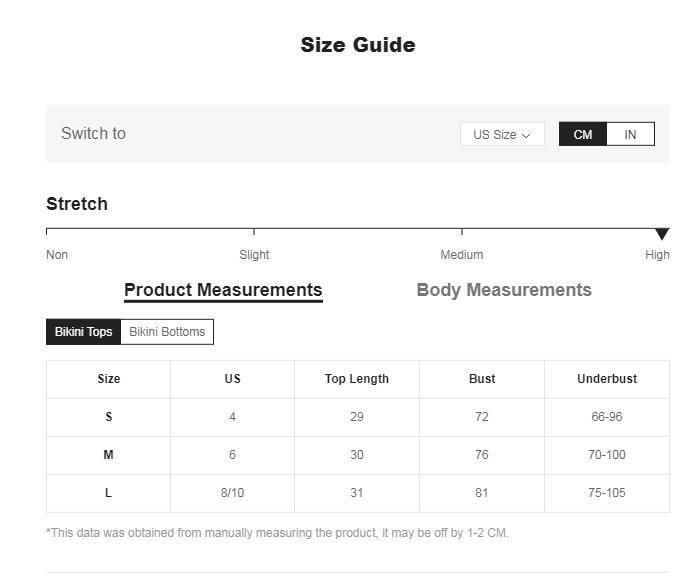Image resolution: width=693 pixels, height=585 pixels.
Task: Show the Bikini Bottoms measurements
Action: pos(167,332)
